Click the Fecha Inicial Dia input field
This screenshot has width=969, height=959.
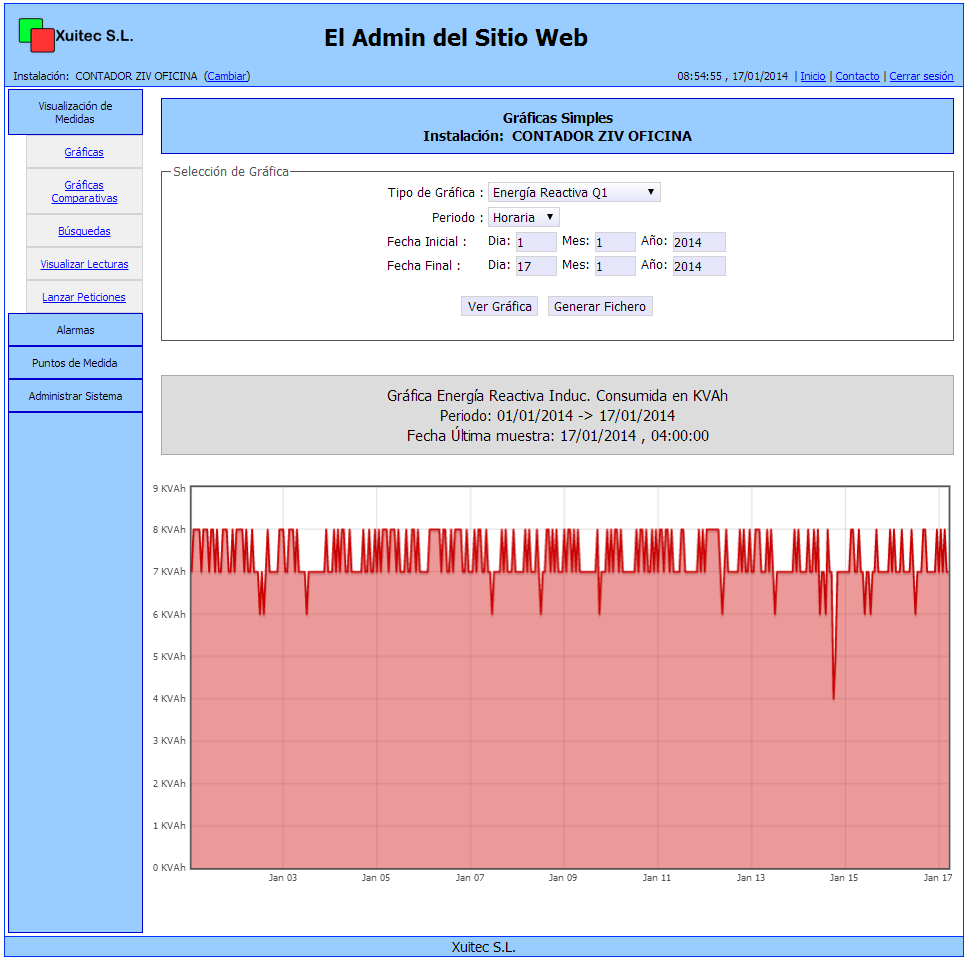(536, 242)
